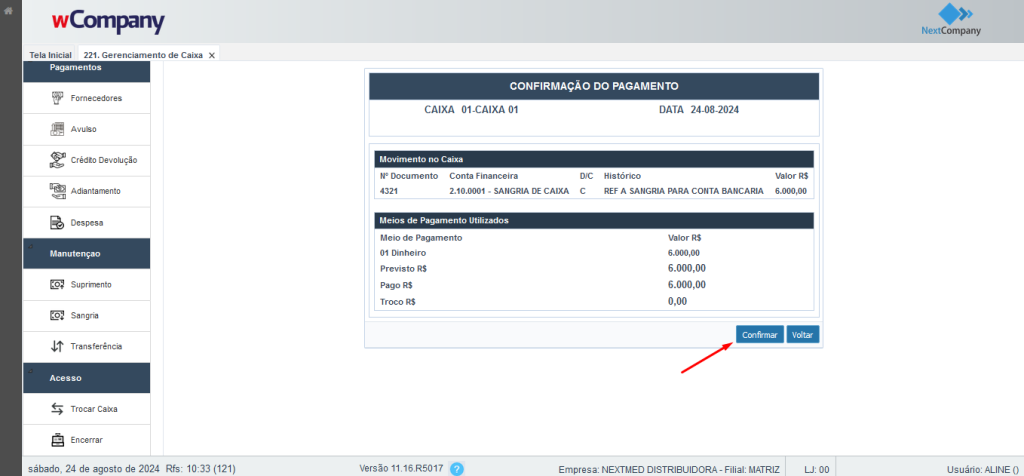Collapse the Manutenção section header
Image resolution: width=1024 pixels, height=476 pixels.
(75, 253)
